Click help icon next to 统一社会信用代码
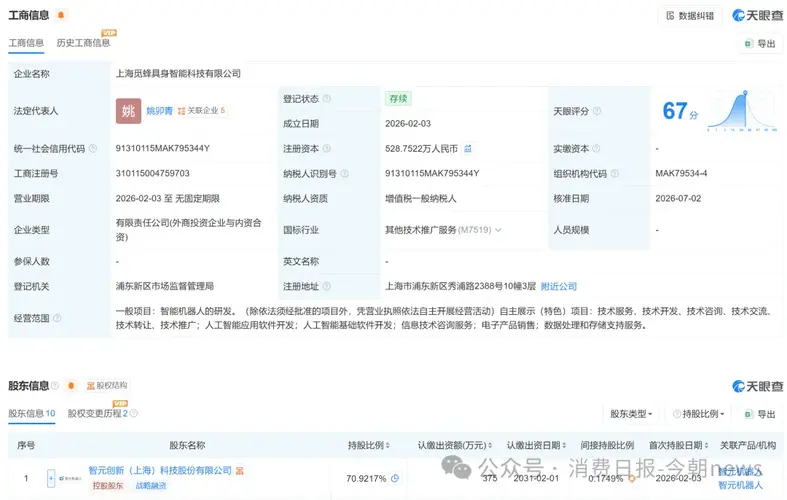This screenshot has height=500, width=787. point(93,149)
